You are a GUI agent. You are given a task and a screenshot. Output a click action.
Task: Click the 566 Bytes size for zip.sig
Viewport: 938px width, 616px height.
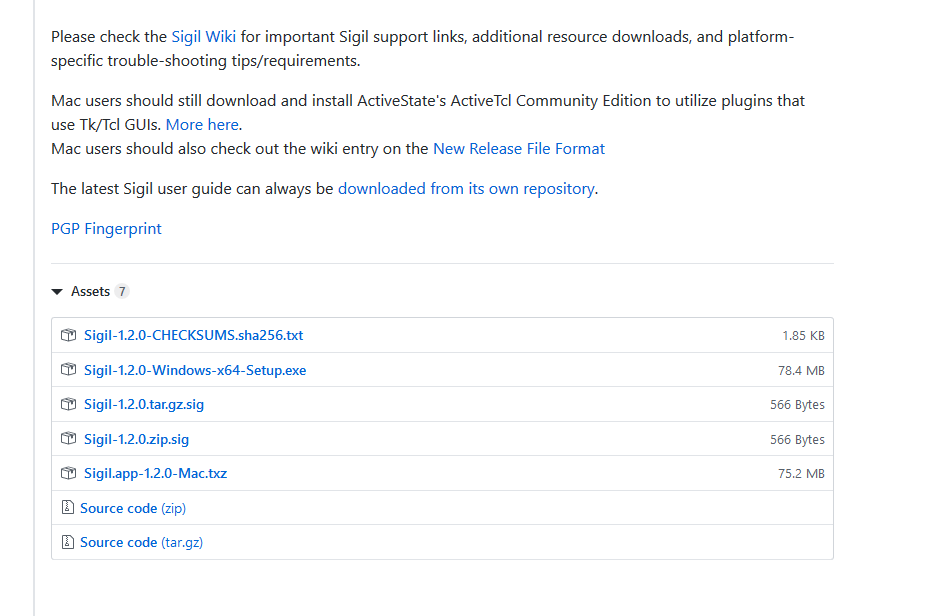point(797,440)
